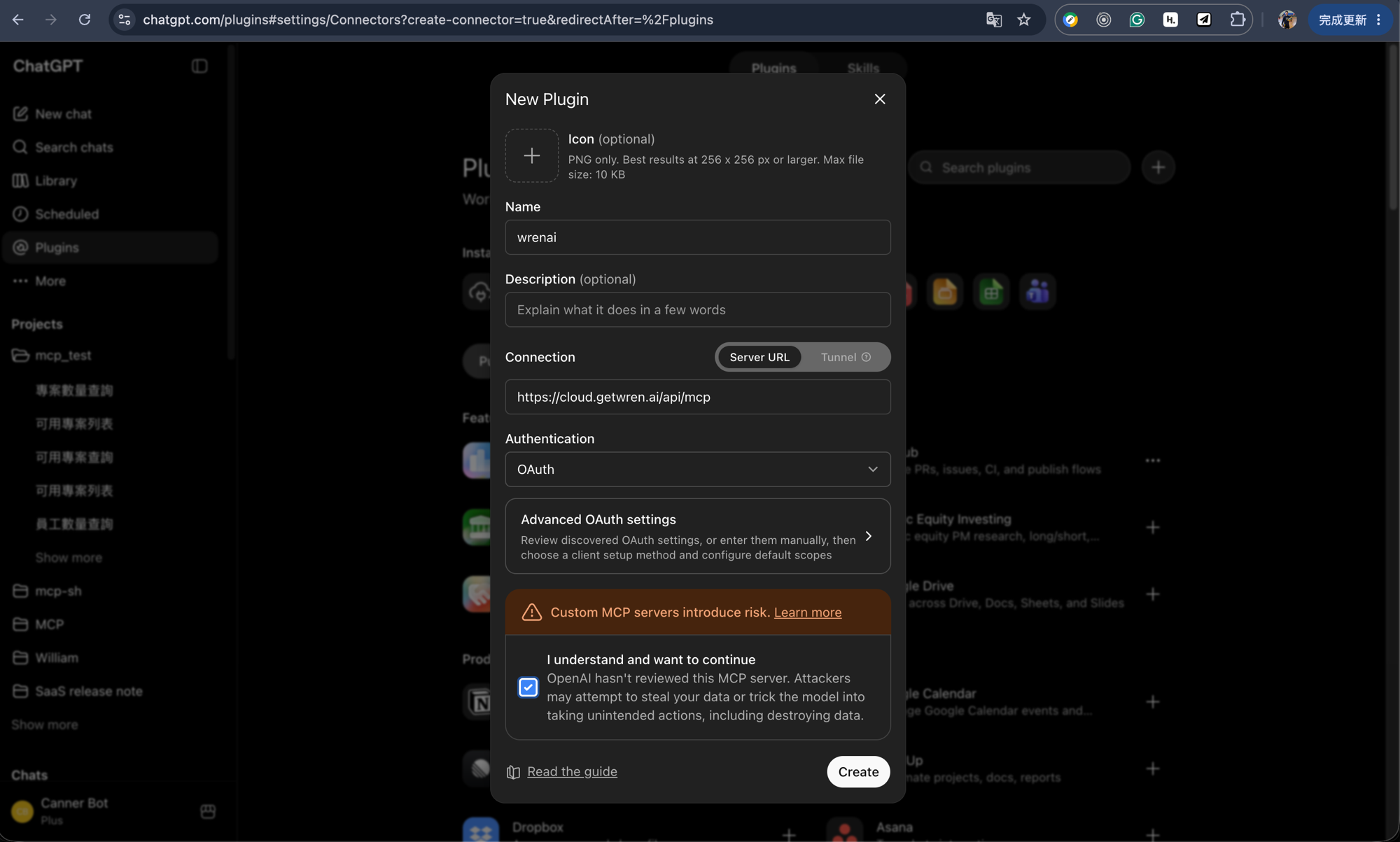This screenshot has height=842, width=1400.
Task: Open the Authentication OAuth dropdown
Action: pyautogui.click(x=698, y=469)
